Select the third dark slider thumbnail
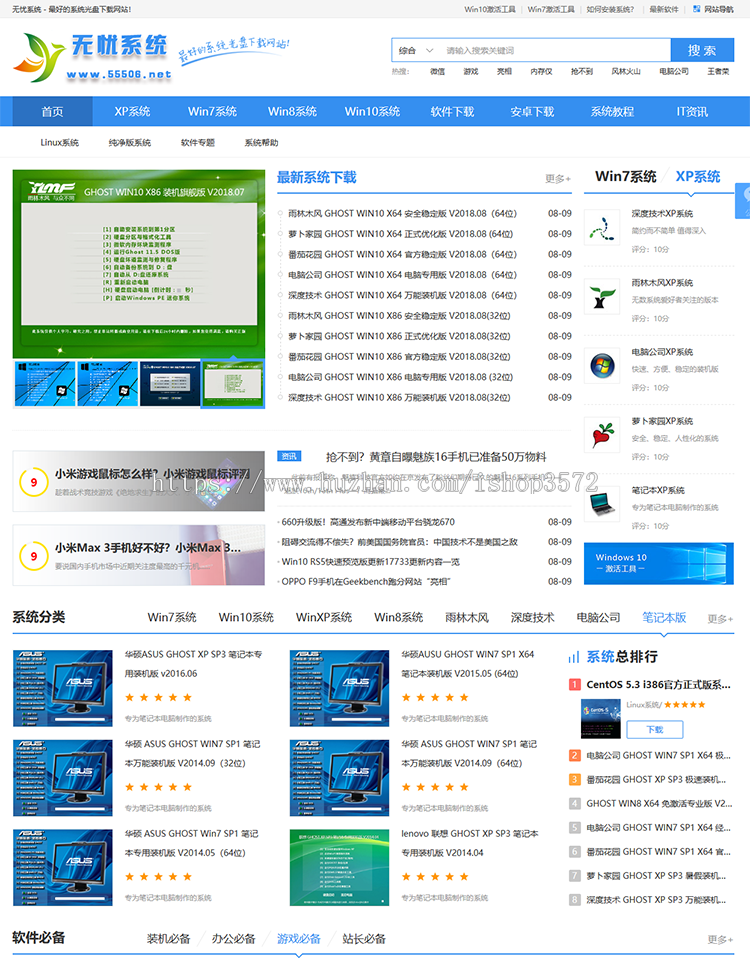This screenshot has width=750, height=960. pyautogui.click(x=170, y=384)
